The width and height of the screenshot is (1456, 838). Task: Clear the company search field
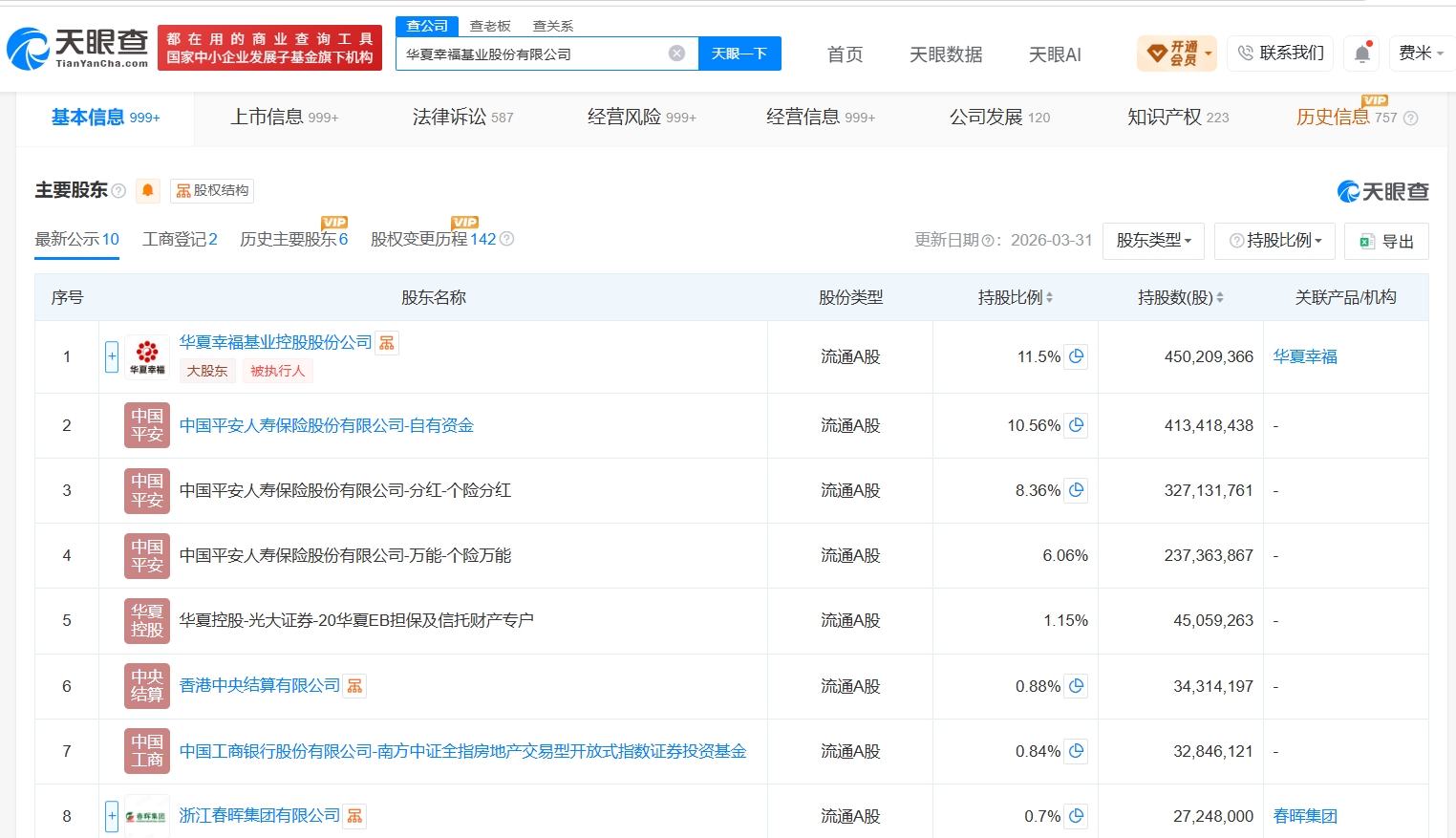tap(676, 54)
